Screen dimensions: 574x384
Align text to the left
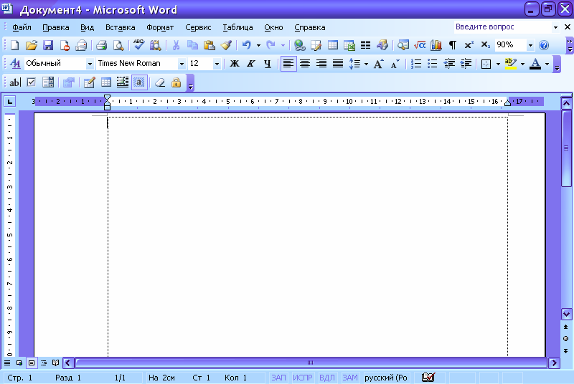(288, 64)
